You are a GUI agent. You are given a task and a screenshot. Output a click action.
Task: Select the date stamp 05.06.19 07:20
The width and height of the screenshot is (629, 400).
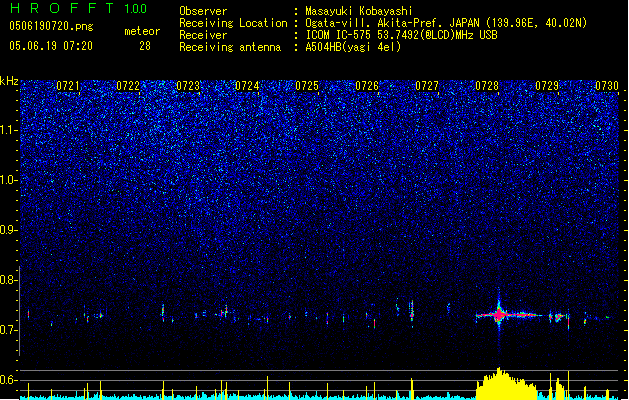[x=51, y=46]
